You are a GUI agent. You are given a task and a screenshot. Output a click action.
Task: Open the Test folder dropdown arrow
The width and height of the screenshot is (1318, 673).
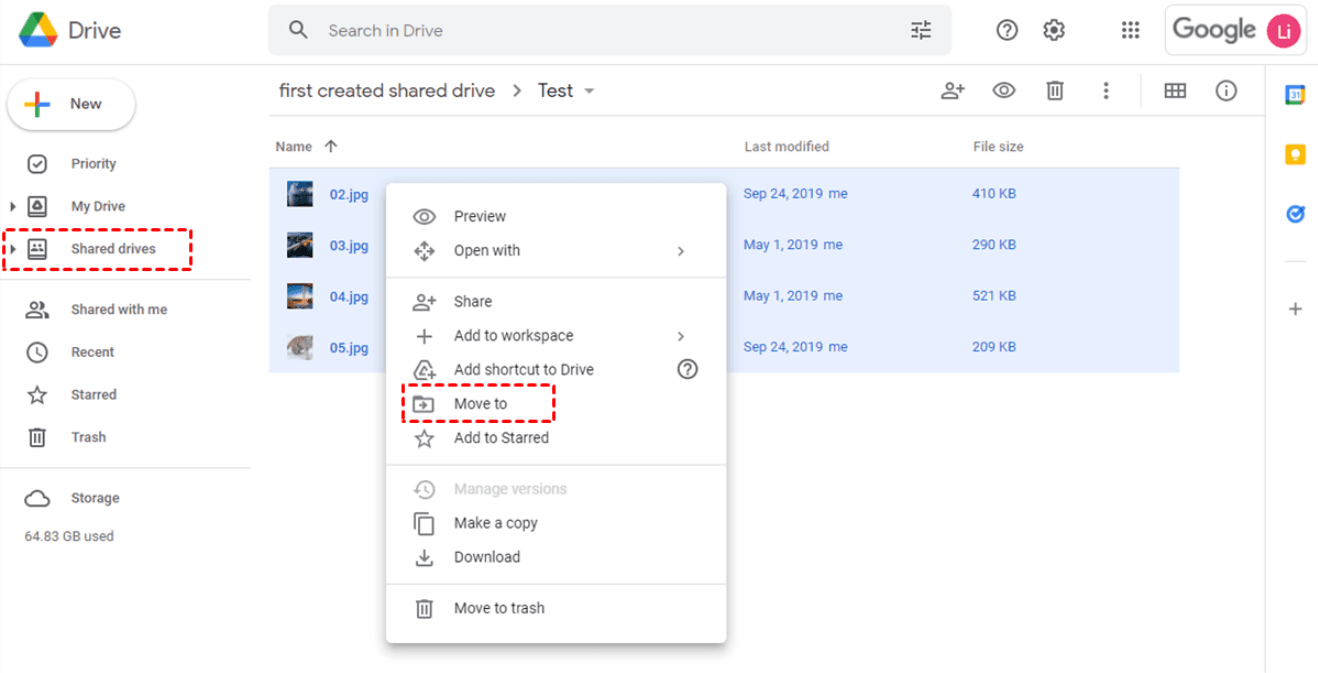pos(589,91)
